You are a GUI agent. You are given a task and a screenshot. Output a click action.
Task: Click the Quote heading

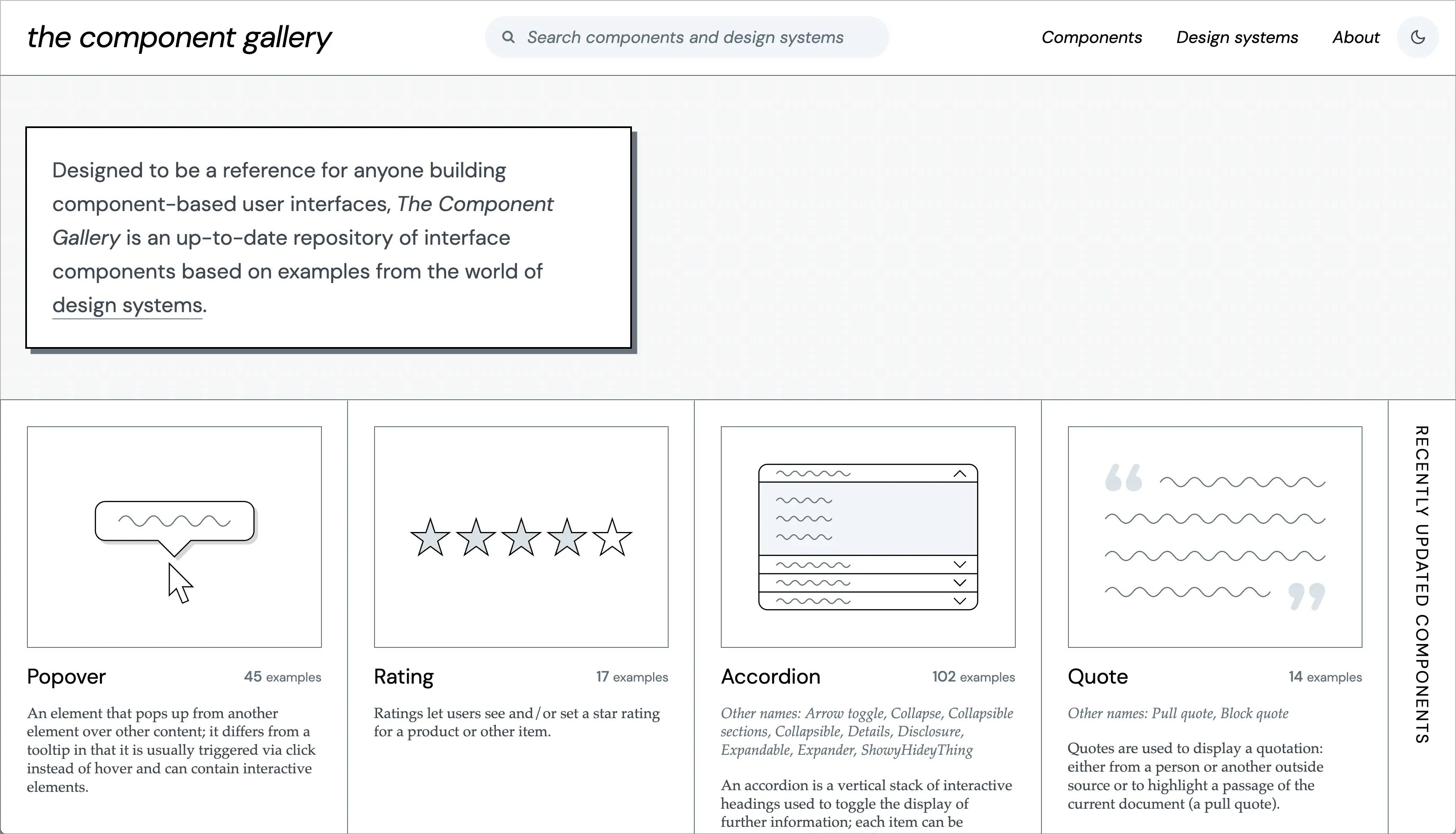pyautogui.click(x=1098, y=676)
